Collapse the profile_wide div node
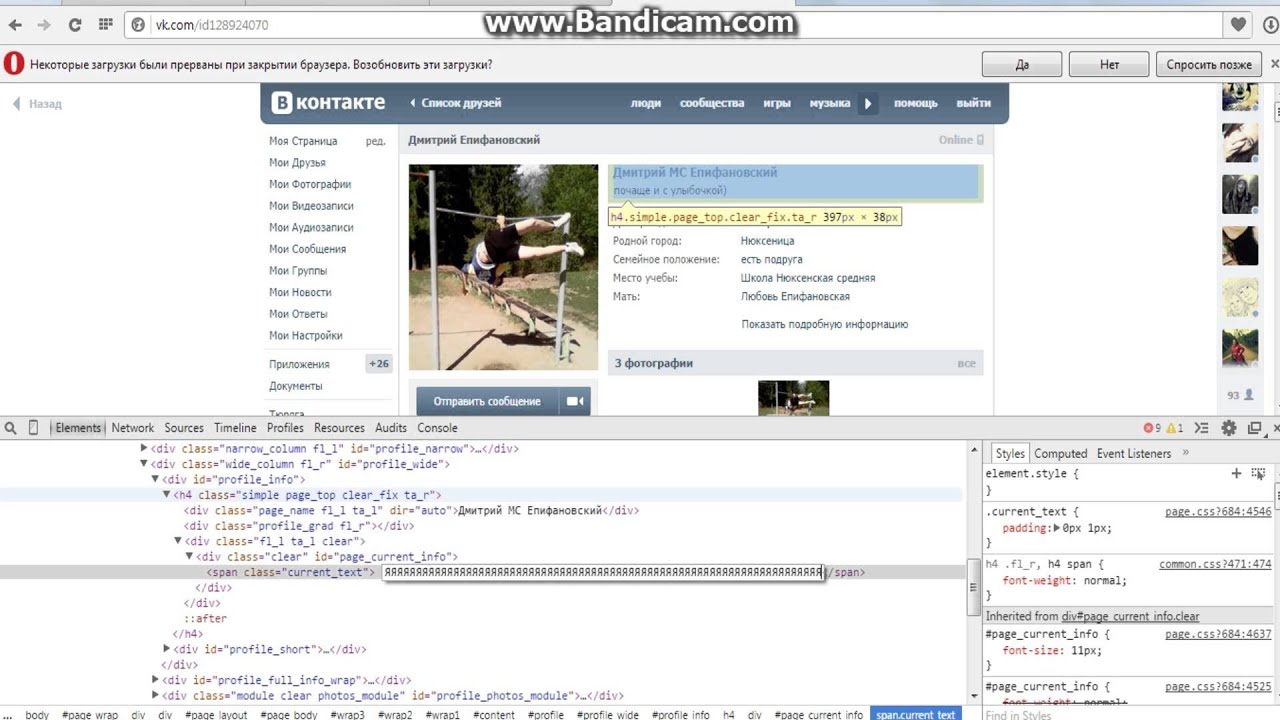Image resolution: width=1280 pixels, height=720 pixels. (x=144, y=464)
